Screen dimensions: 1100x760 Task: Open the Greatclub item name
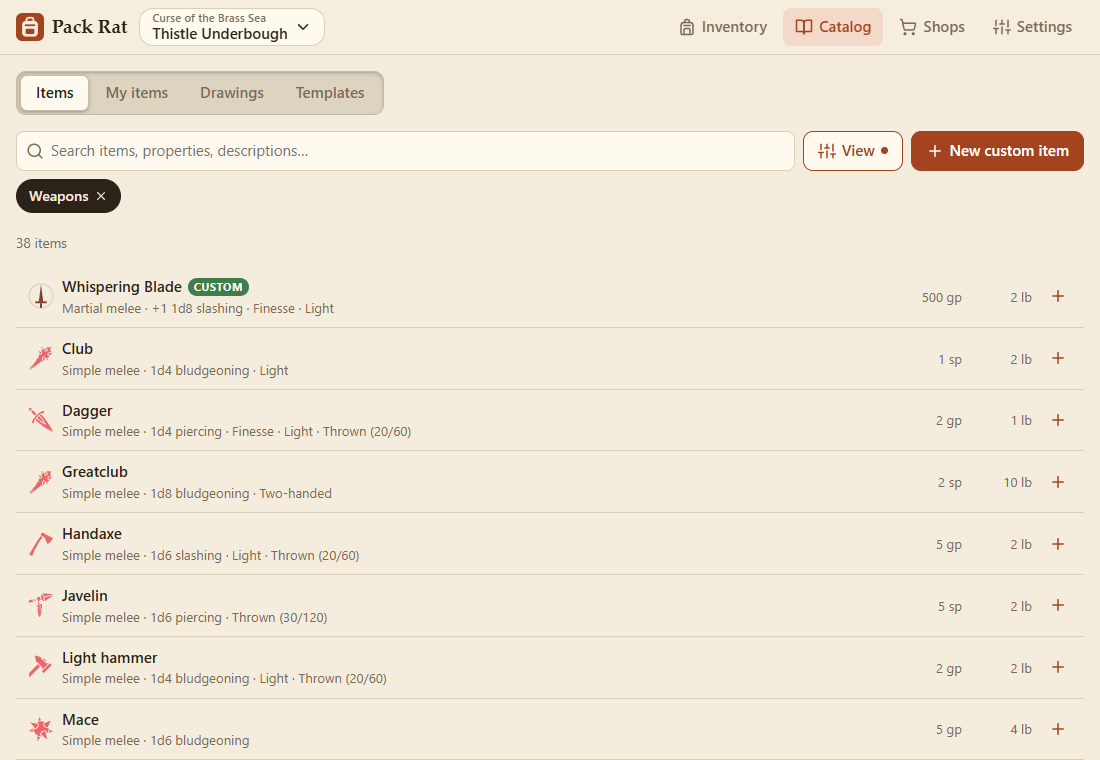(95, 472)
